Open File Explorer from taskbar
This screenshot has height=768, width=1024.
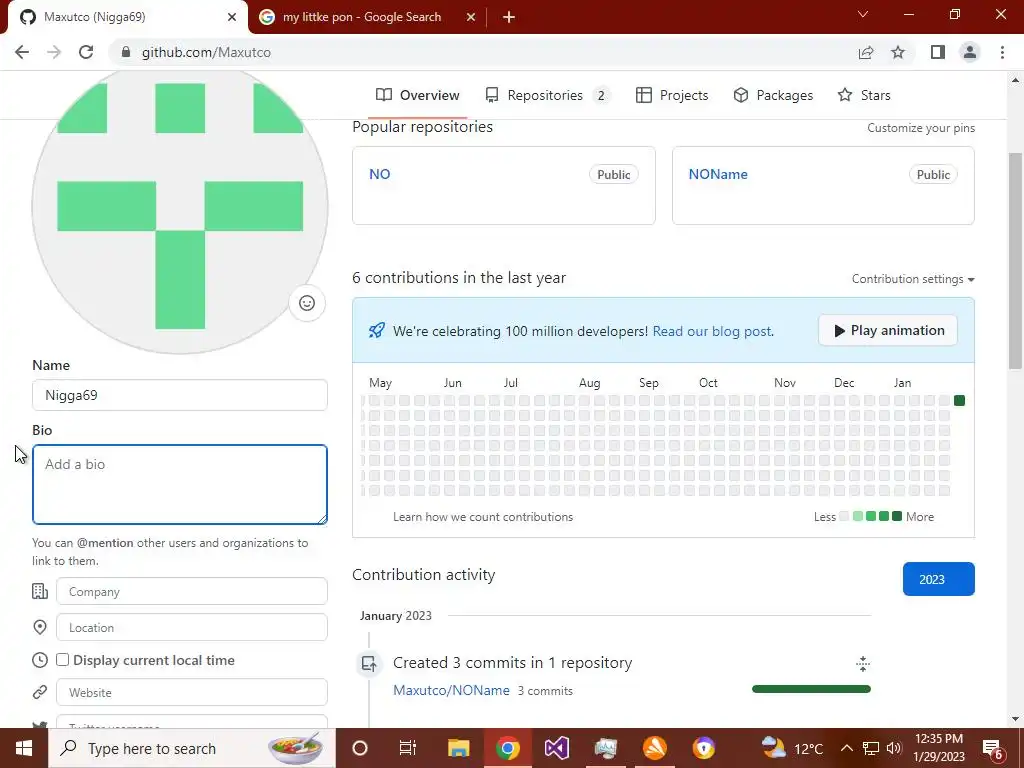coord(458,748)
